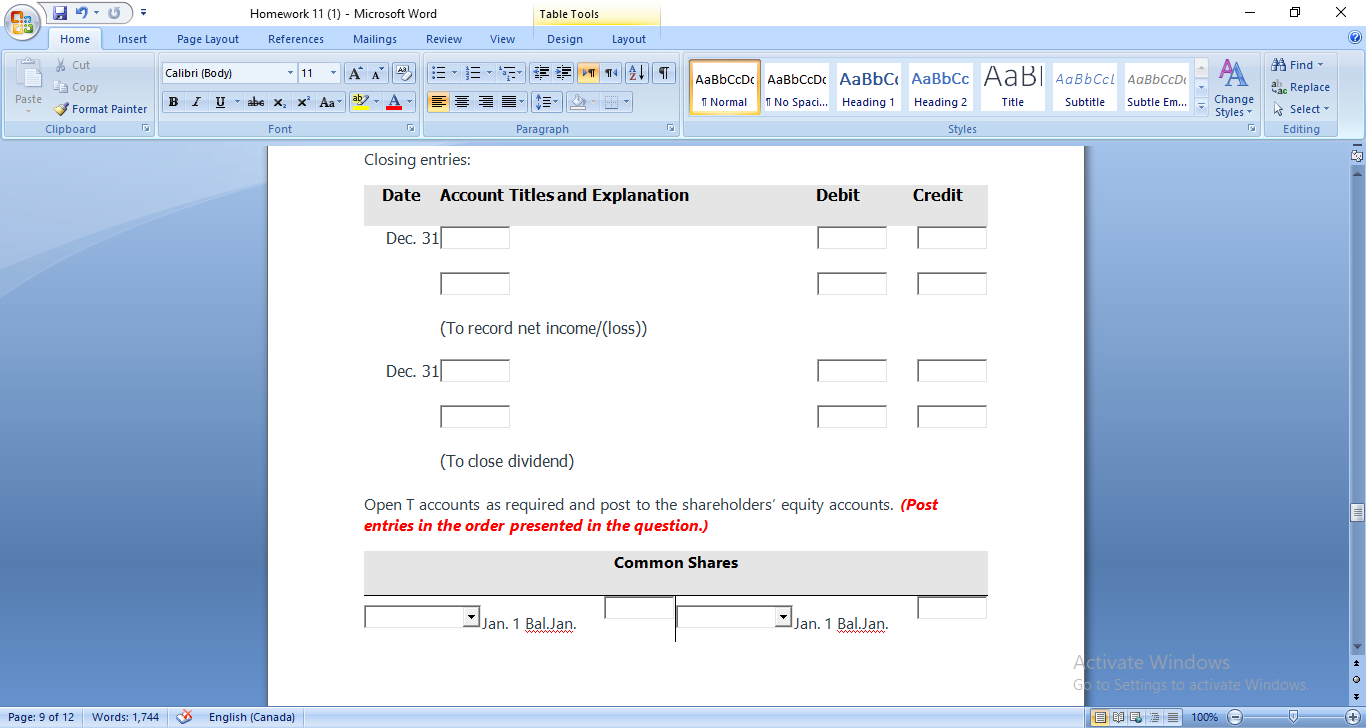Expand the Styles gallery
Screen dimensions: 1366x728
[1201, 106]
